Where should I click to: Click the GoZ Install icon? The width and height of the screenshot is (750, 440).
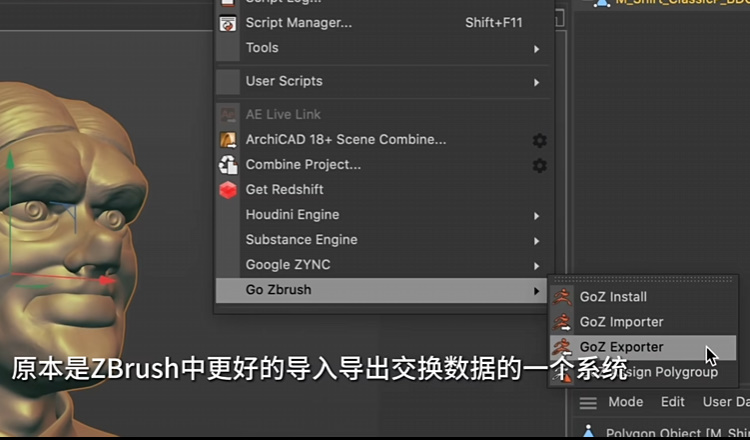[x=562, y=297]
